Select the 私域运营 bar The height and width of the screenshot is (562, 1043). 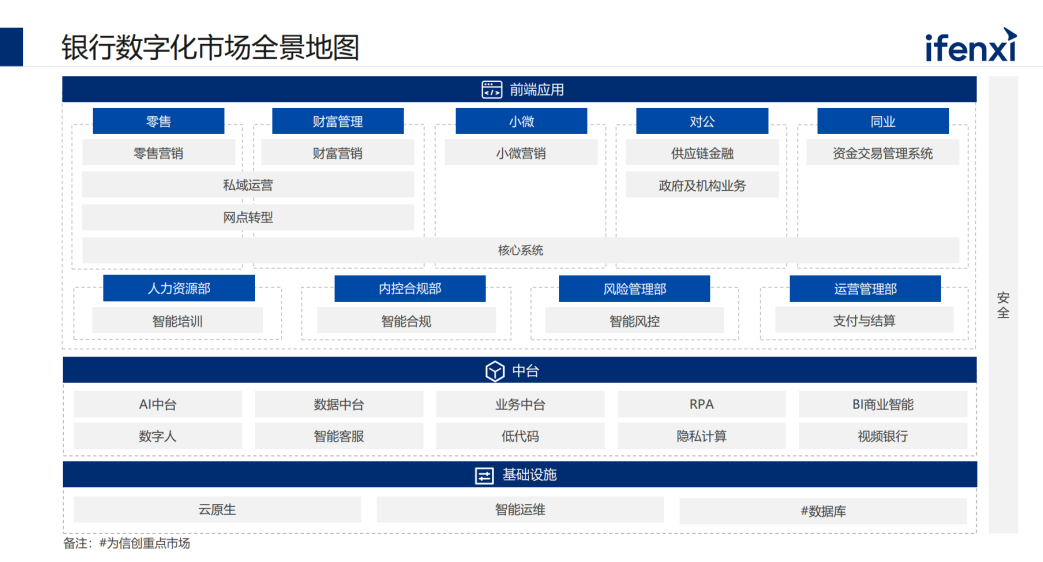coord(247,185)
